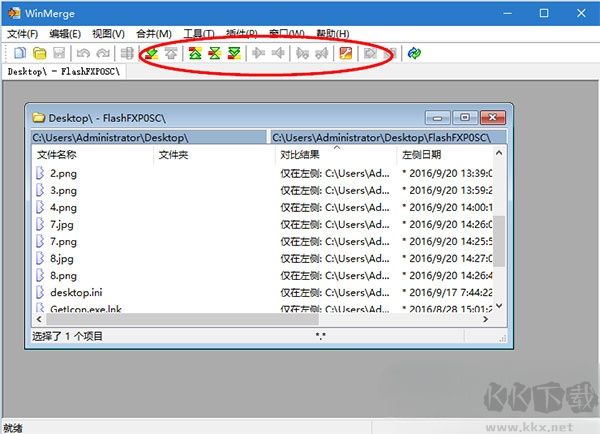Click the WinMerge application icon in title bar
Viewport: 600px width, 434px height.
(x=14, y=13)
